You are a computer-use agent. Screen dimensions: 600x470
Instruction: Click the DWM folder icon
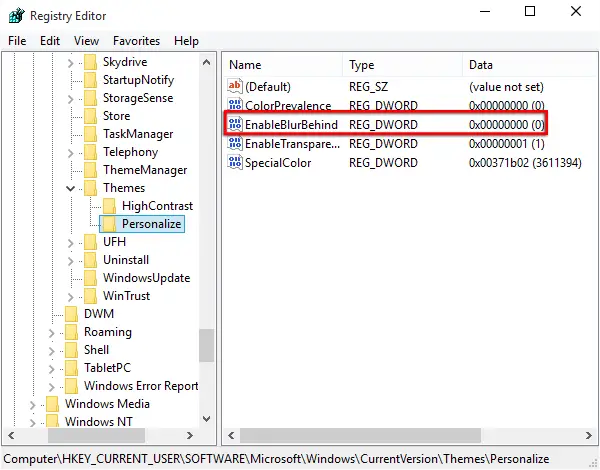coord(72,314)
